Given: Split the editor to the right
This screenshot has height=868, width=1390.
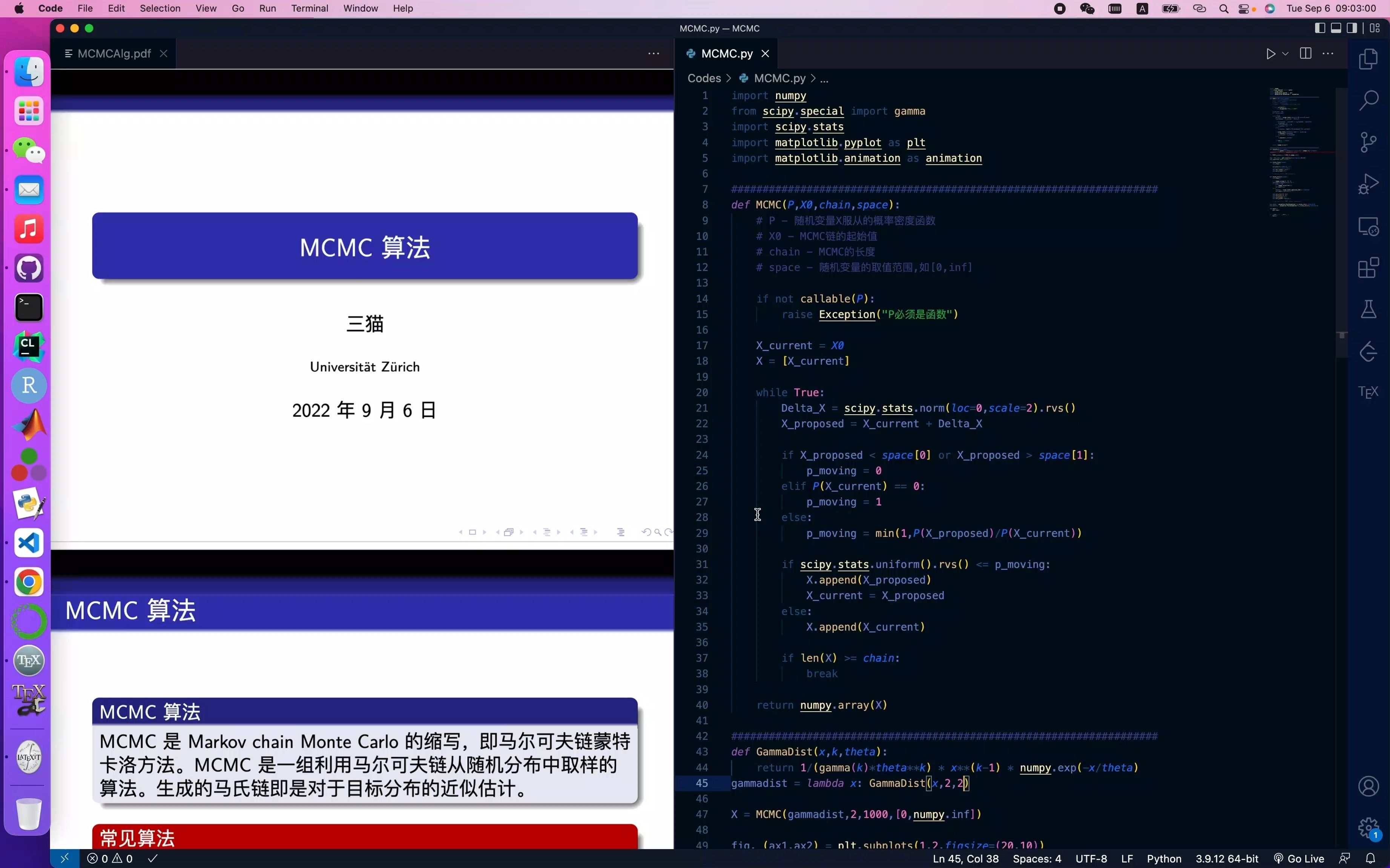Looking at the screenshot, I should point(1305,54).
